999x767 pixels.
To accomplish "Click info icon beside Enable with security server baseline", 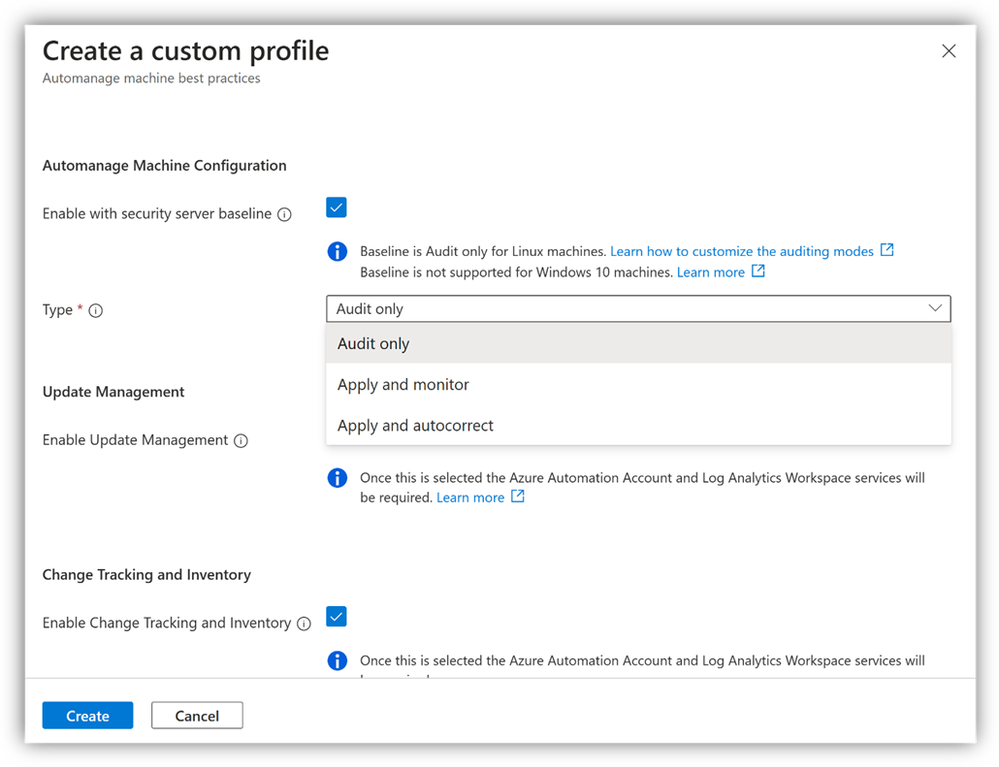I will click(285, 215).
